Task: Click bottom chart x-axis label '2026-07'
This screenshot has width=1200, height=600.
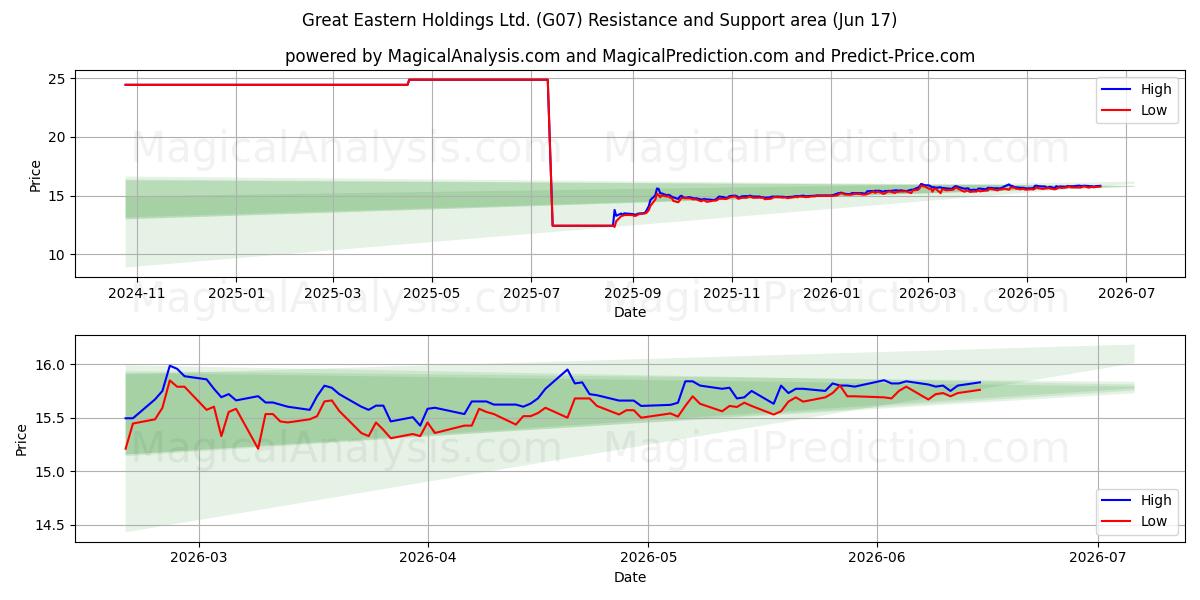Action: [x=1098, y=559]
